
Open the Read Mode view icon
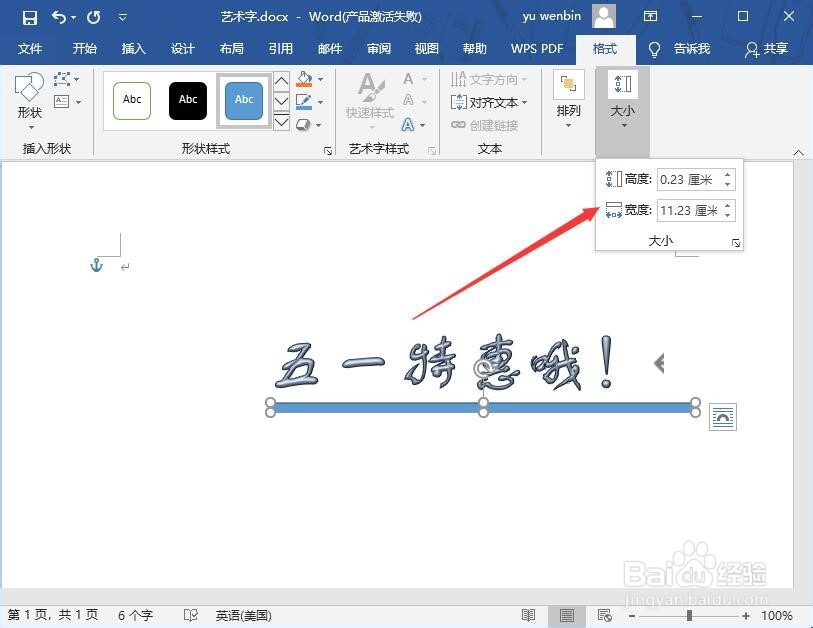(529, 614)
